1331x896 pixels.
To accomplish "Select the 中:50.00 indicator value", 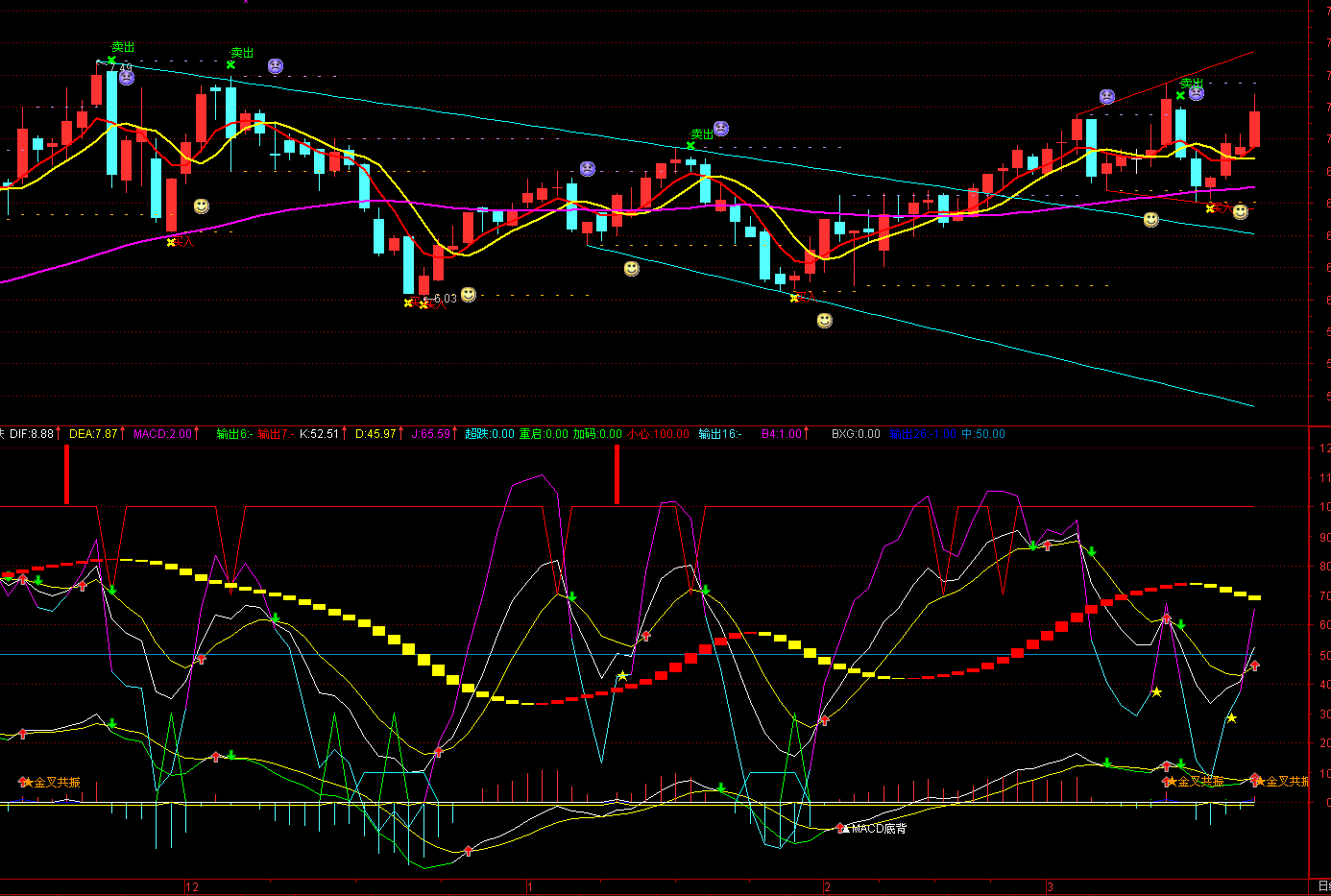I will point(983,434).
